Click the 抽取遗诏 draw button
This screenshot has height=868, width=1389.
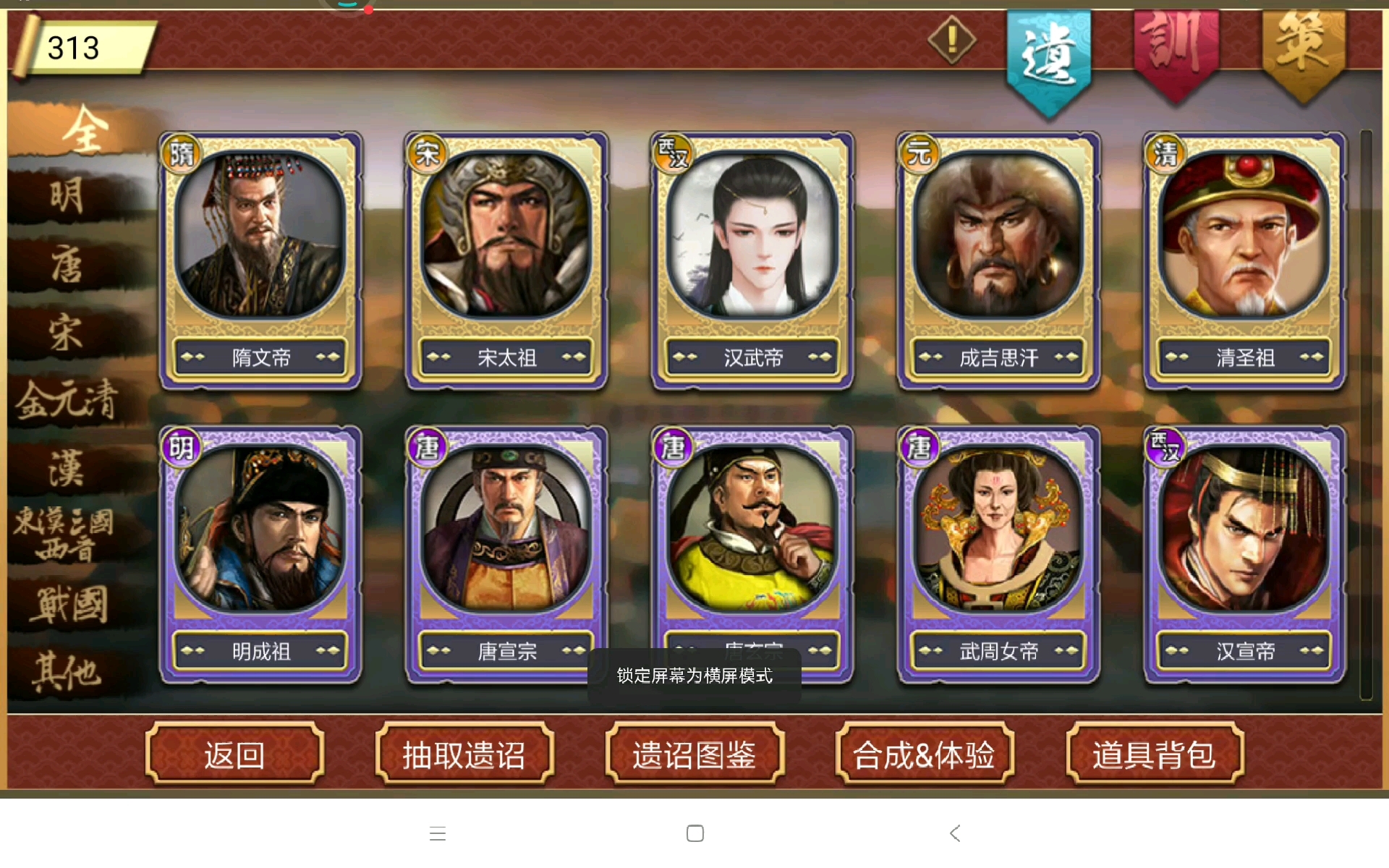pos(464,754)
